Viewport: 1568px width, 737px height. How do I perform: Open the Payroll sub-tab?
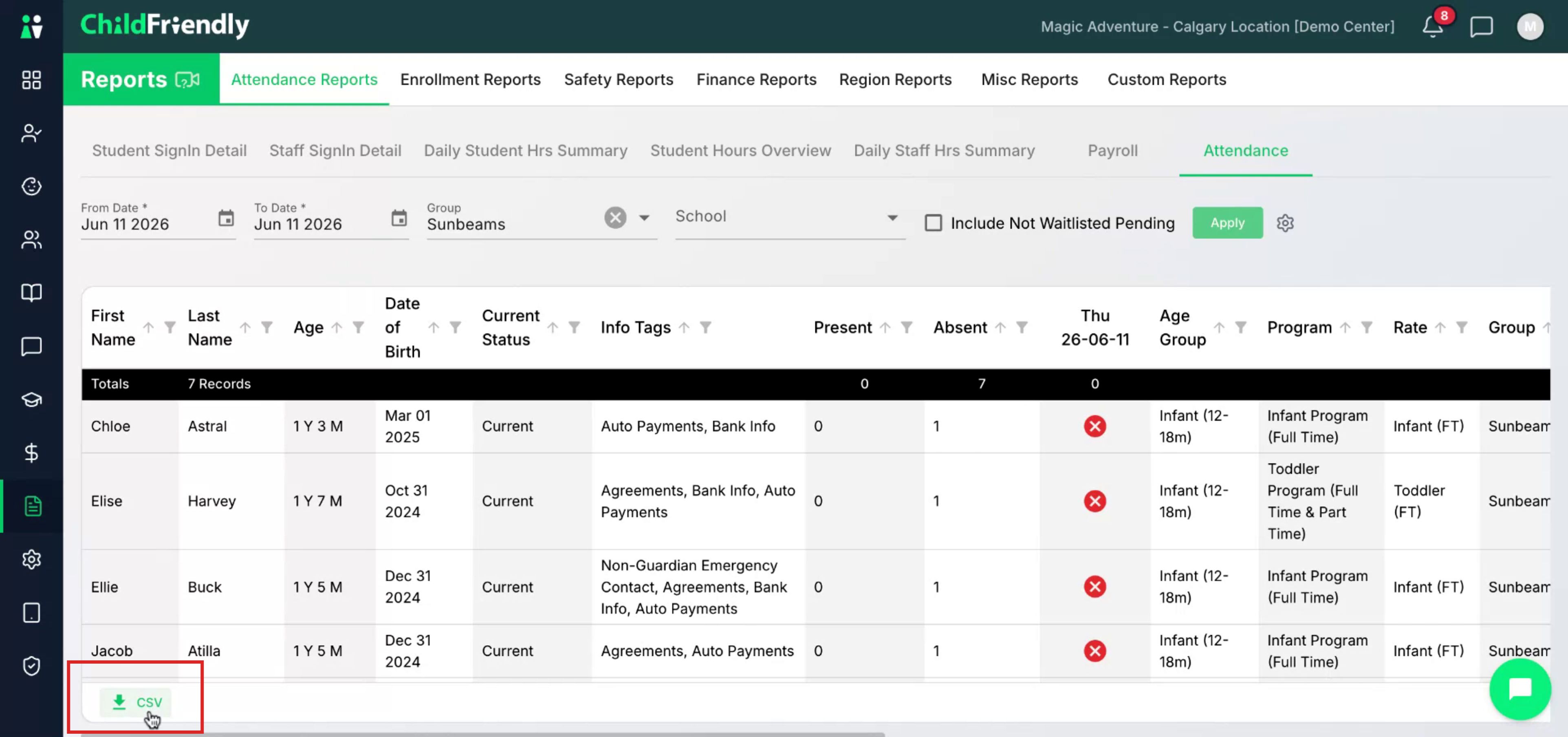(1112, 150)
